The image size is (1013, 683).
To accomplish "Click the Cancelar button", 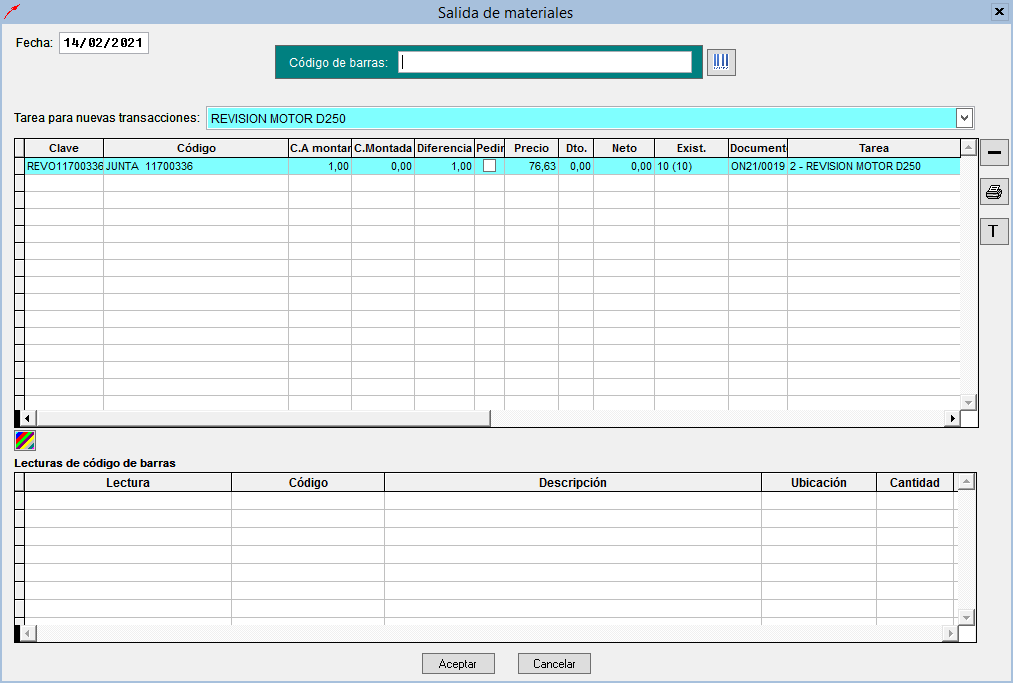I will click(554, 664).
